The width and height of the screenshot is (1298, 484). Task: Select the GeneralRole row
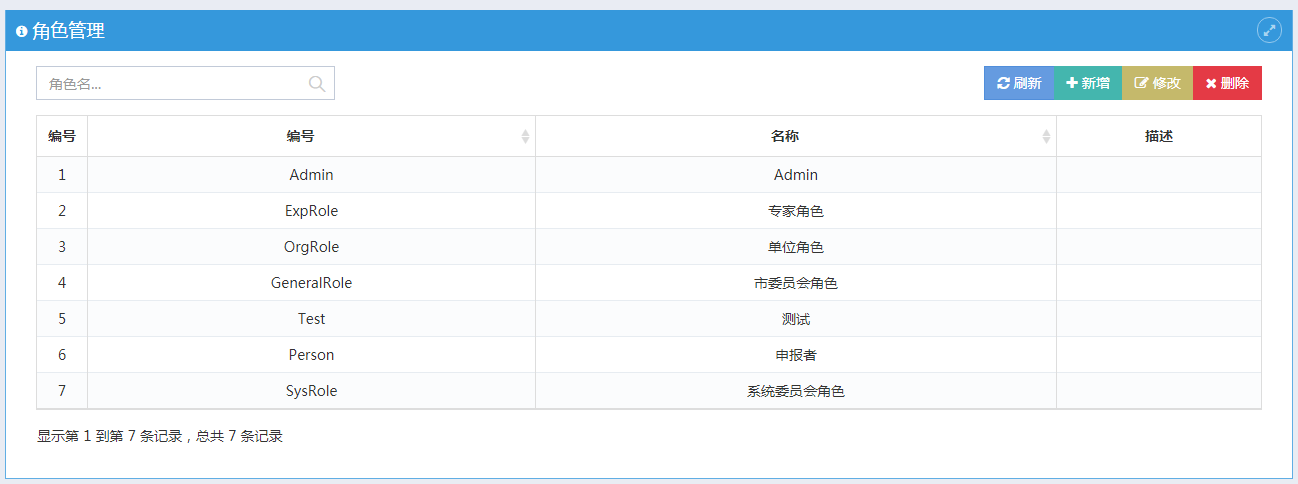pos(649,283)
